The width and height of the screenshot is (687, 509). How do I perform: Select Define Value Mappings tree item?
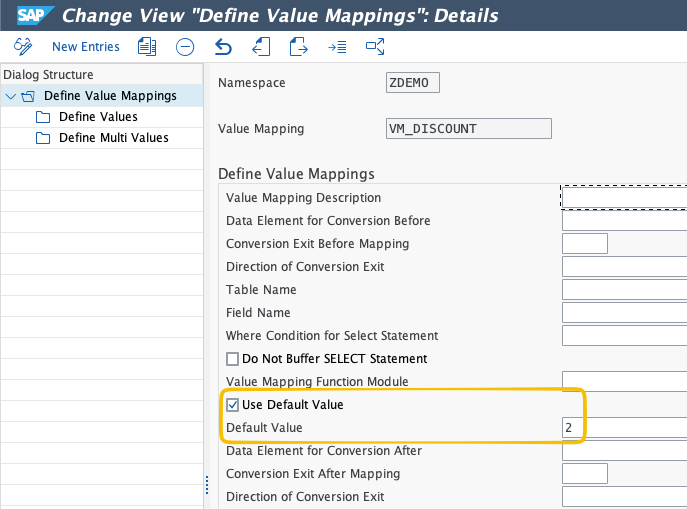coord(110,96)
